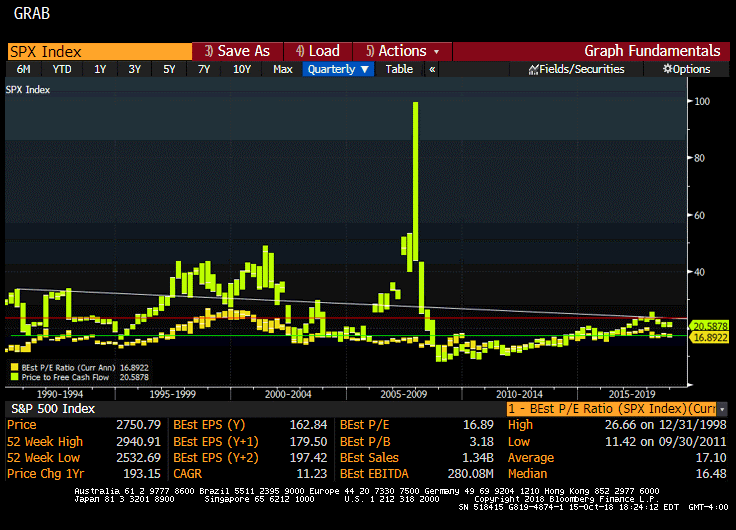Screen dimensions: 736x530
Task: Select the 6M time range tab
Action: (23, 69)
